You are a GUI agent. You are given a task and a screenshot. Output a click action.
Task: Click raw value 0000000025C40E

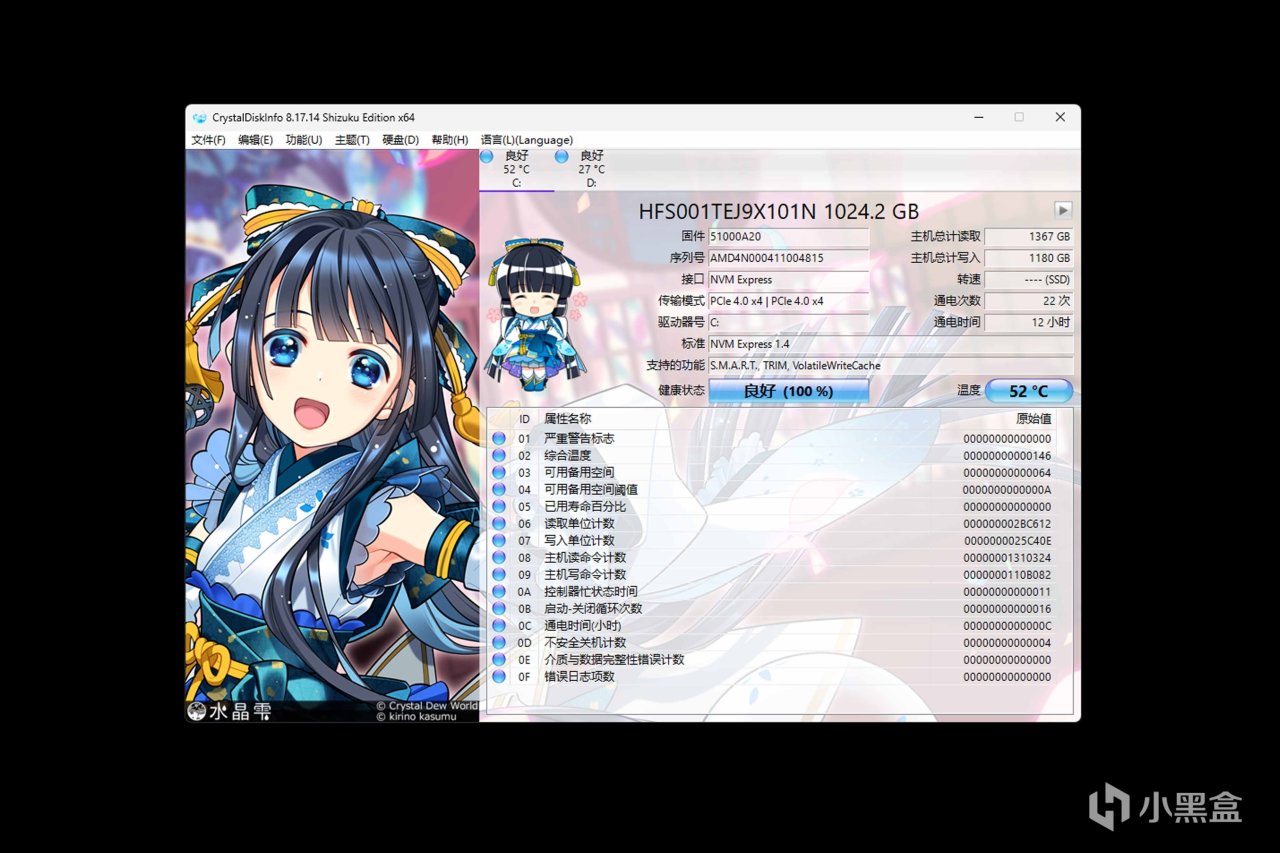pyautogui.click(x=1007, y=540)
